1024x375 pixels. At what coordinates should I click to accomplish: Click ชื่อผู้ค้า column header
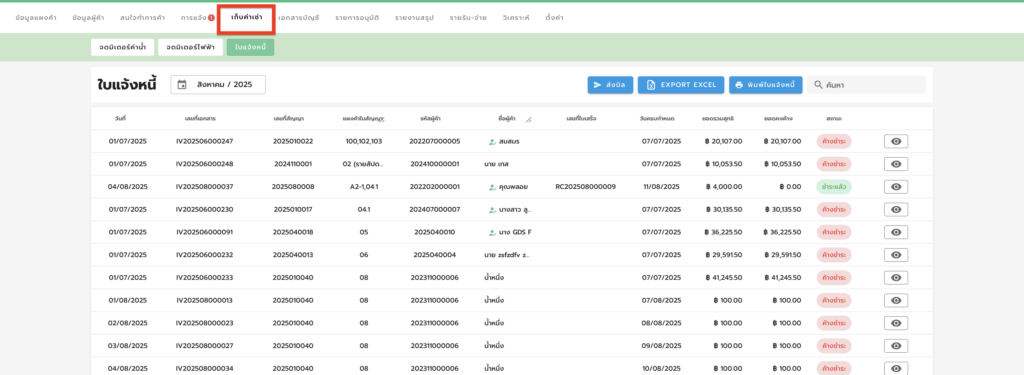(x=507, y=119)
